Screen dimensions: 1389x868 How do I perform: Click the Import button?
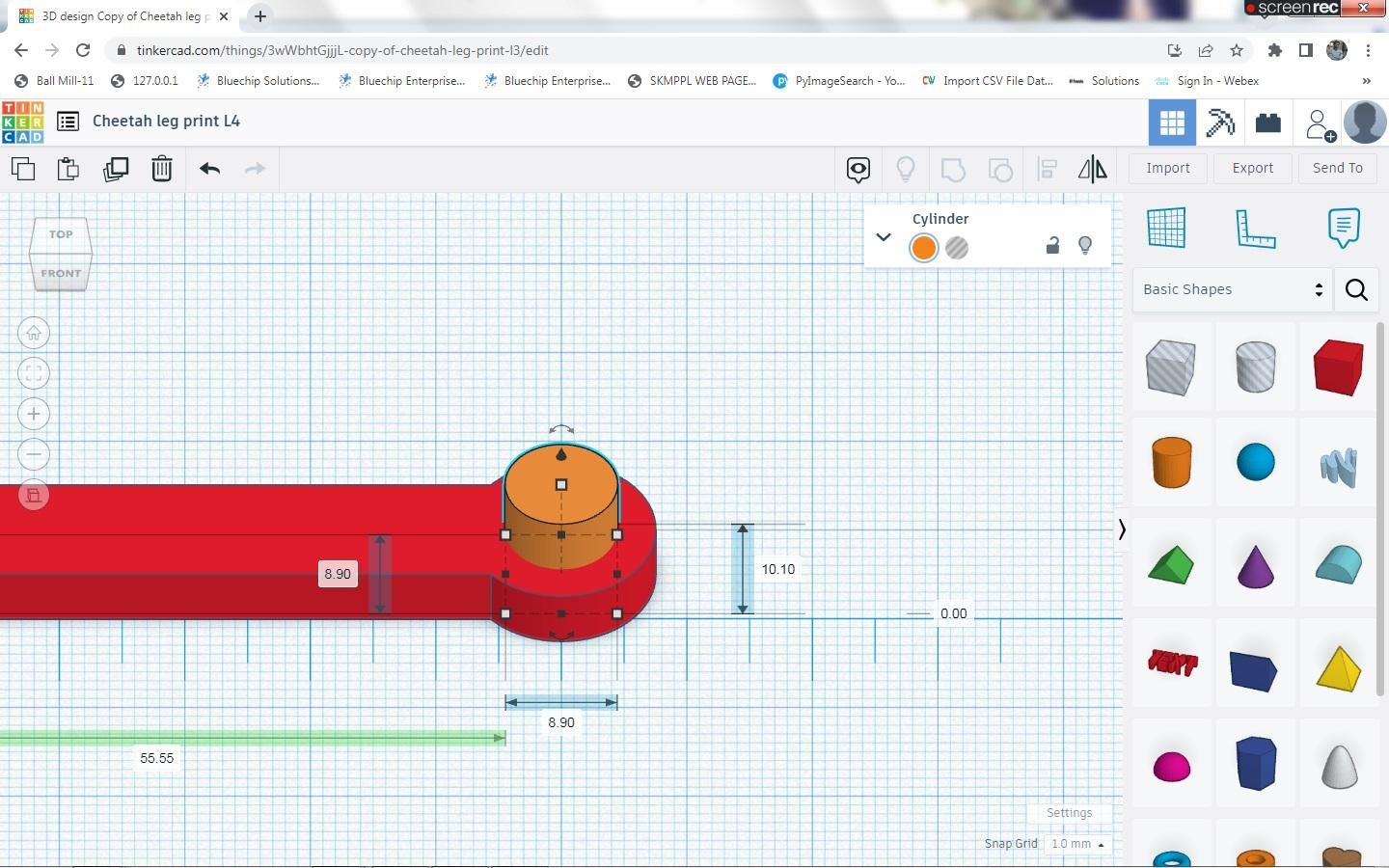[x=1168, y=168]
